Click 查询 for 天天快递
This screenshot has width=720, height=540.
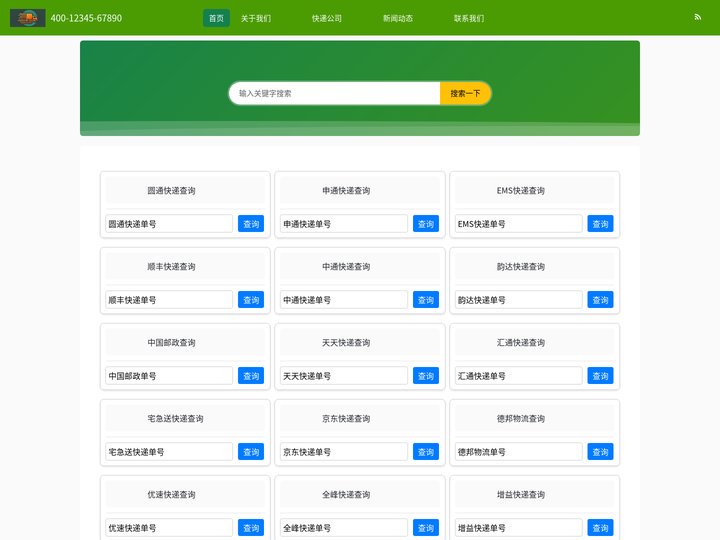click(x=426, y=376)
